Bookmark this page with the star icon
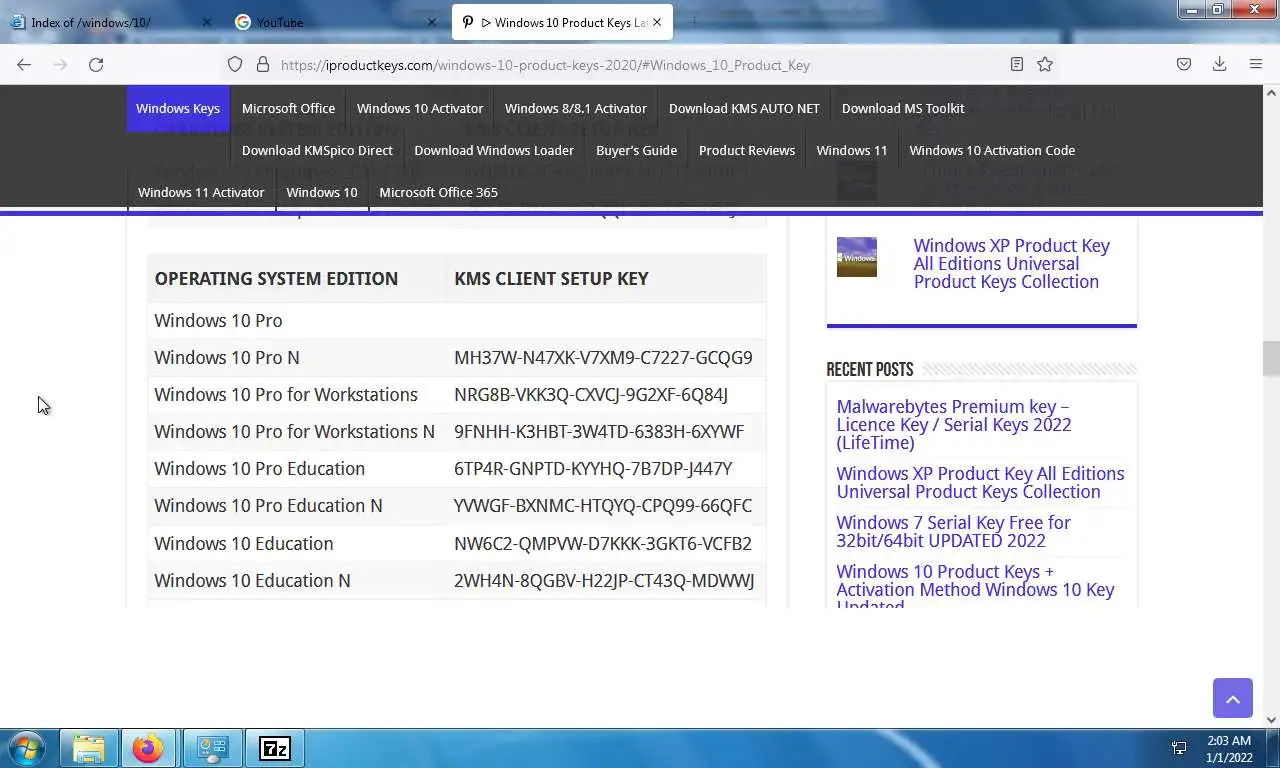 (x=1045, y=65)
